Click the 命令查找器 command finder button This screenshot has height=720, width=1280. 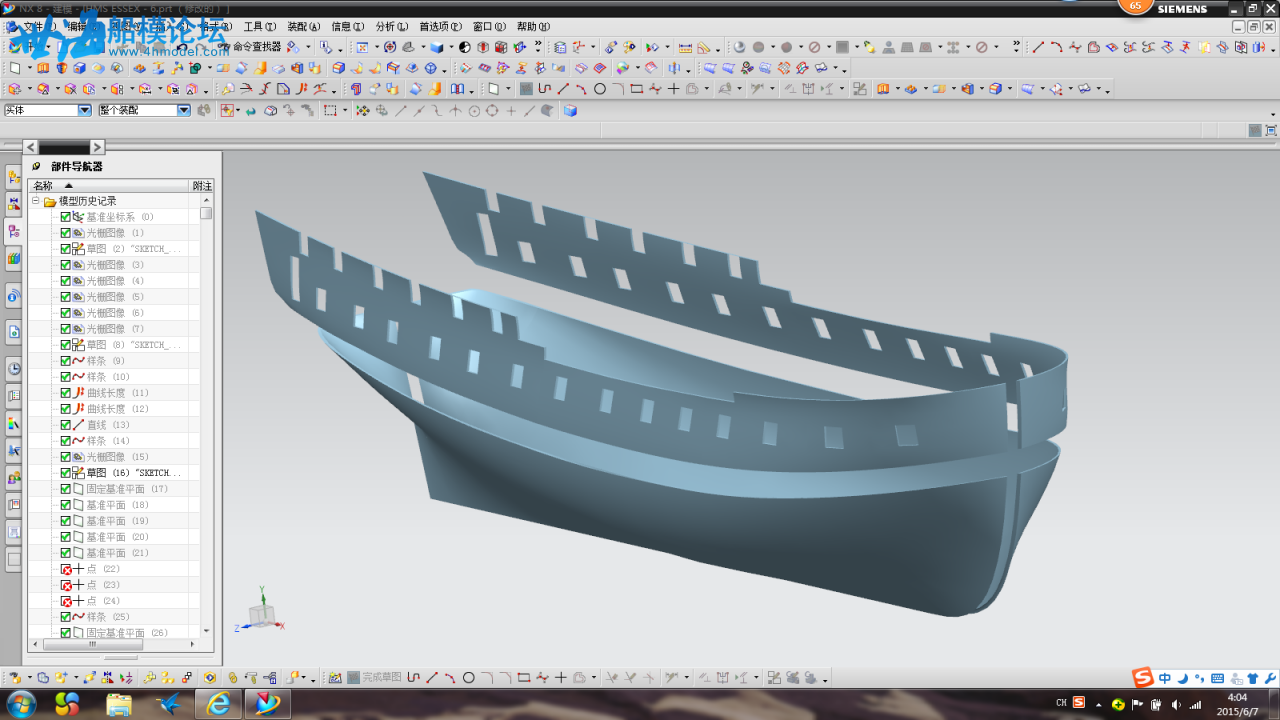[x=250, y=47]
